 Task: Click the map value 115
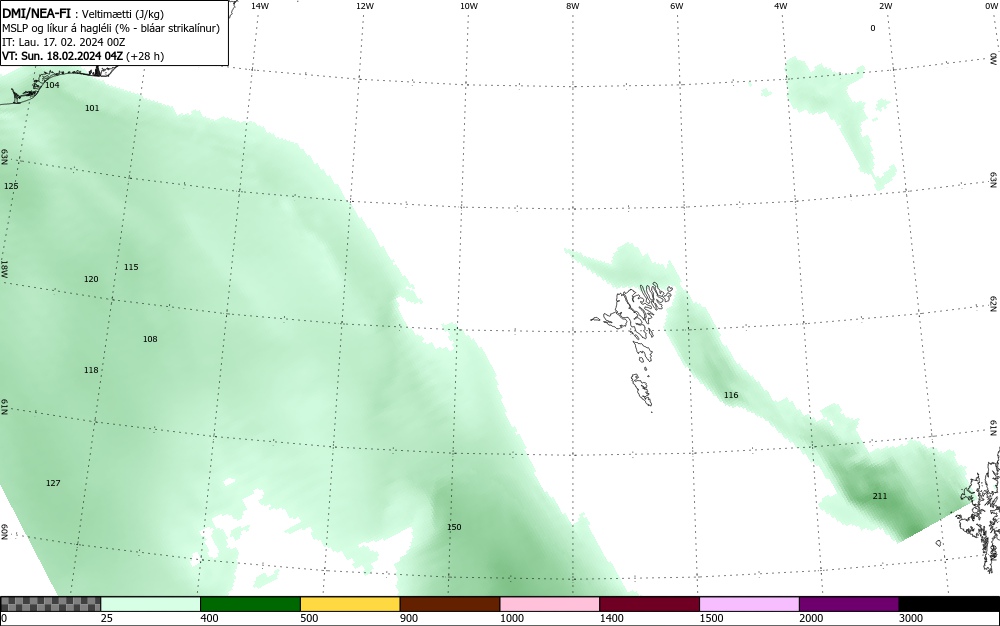pos(131,267)
